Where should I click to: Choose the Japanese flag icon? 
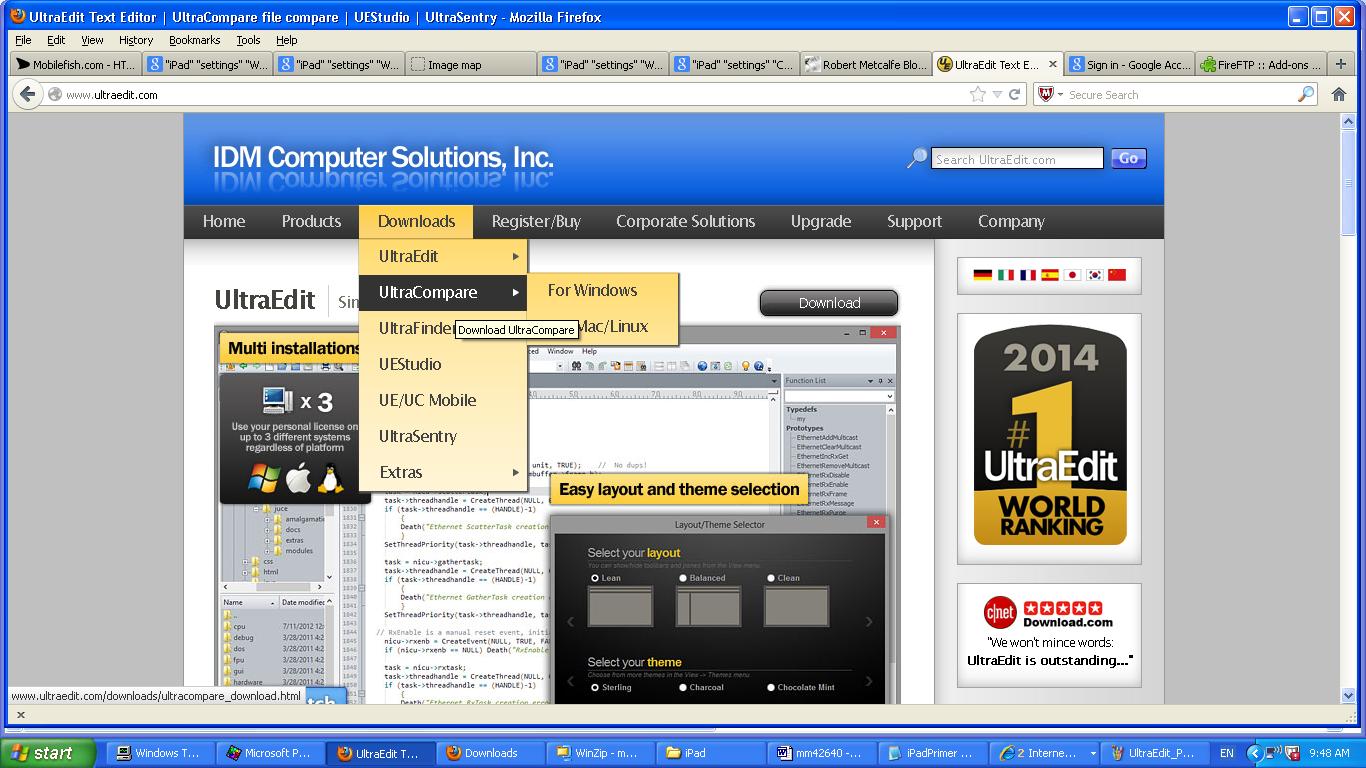1072,275
